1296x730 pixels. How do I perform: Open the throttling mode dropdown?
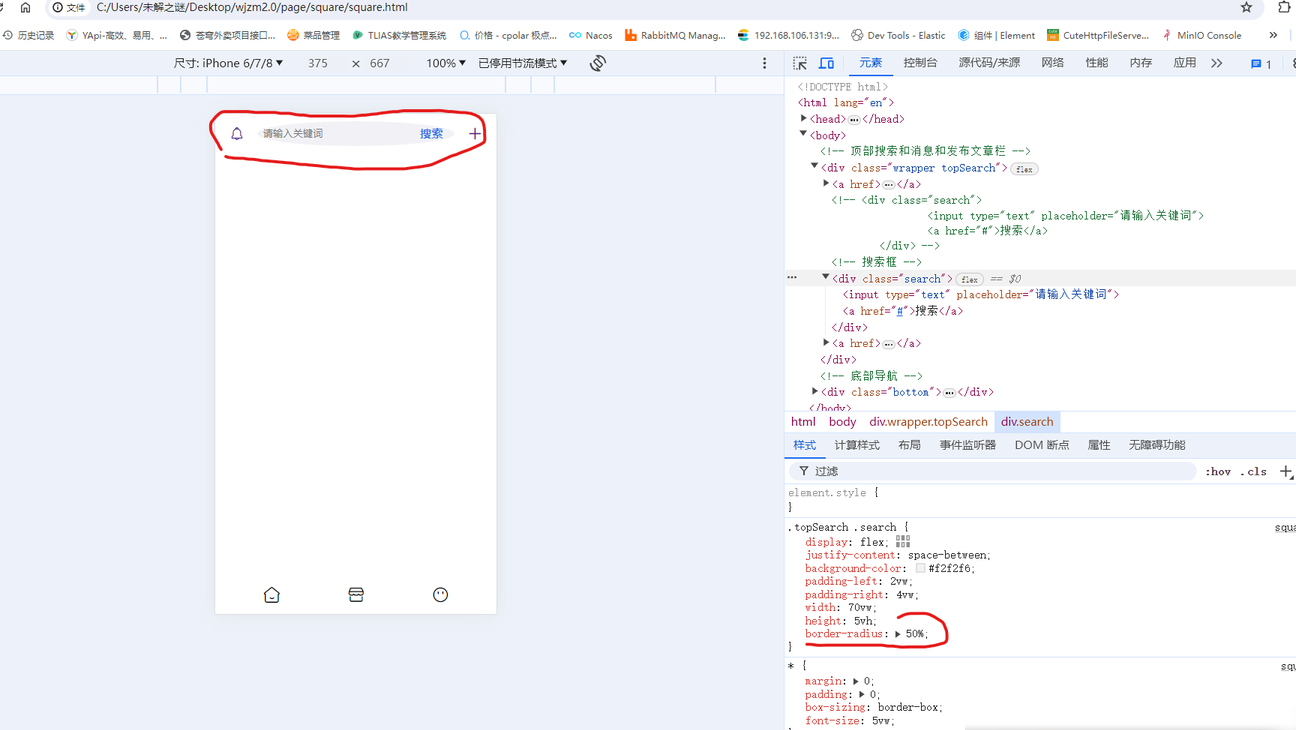click(x=523, y=63)
